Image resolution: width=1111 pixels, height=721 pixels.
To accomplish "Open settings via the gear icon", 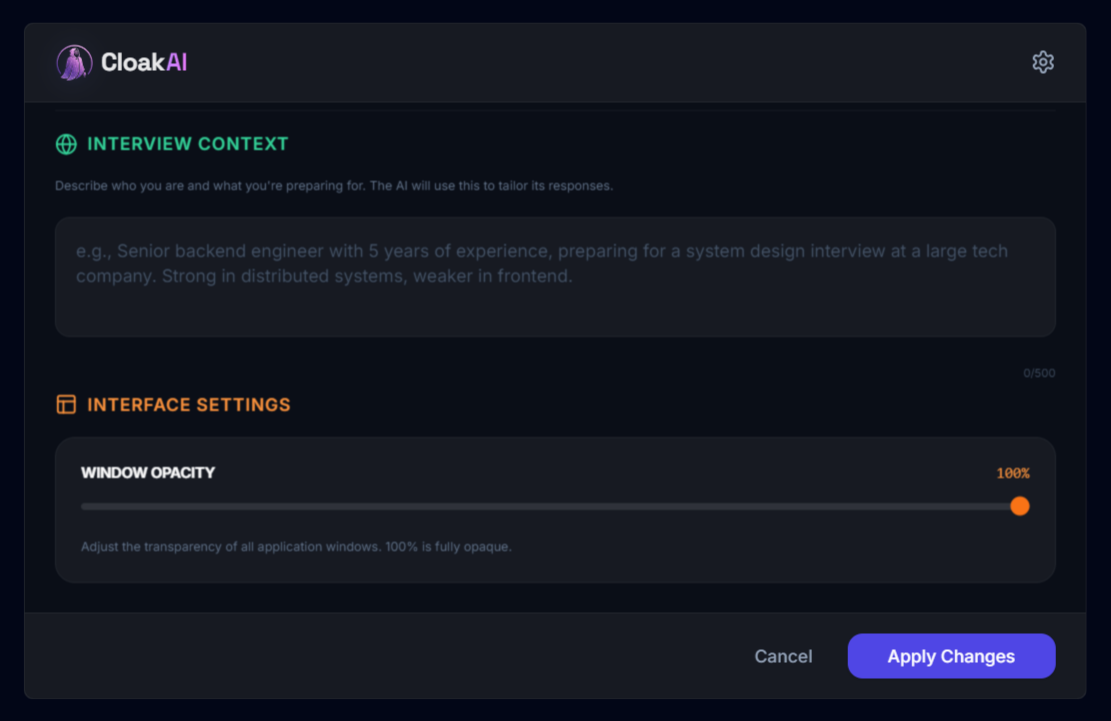I will [x=1043, y=62].
